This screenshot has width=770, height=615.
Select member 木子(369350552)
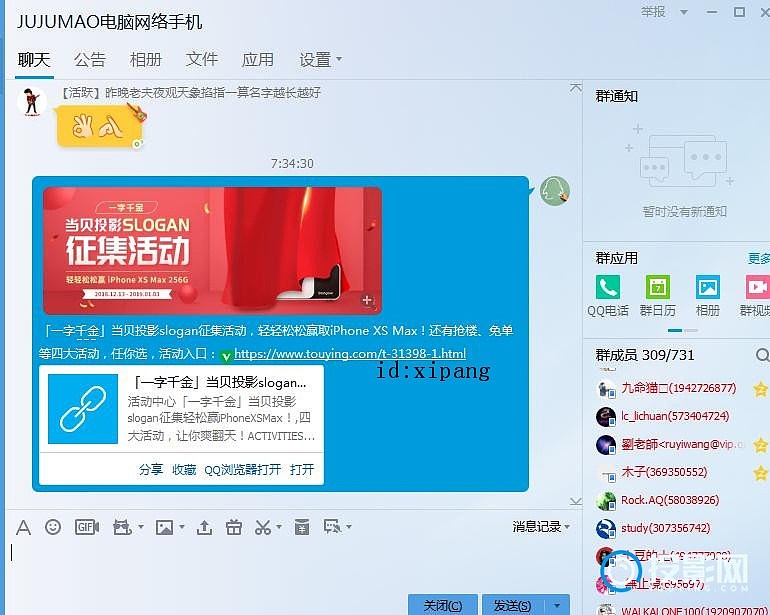(664, 472)
